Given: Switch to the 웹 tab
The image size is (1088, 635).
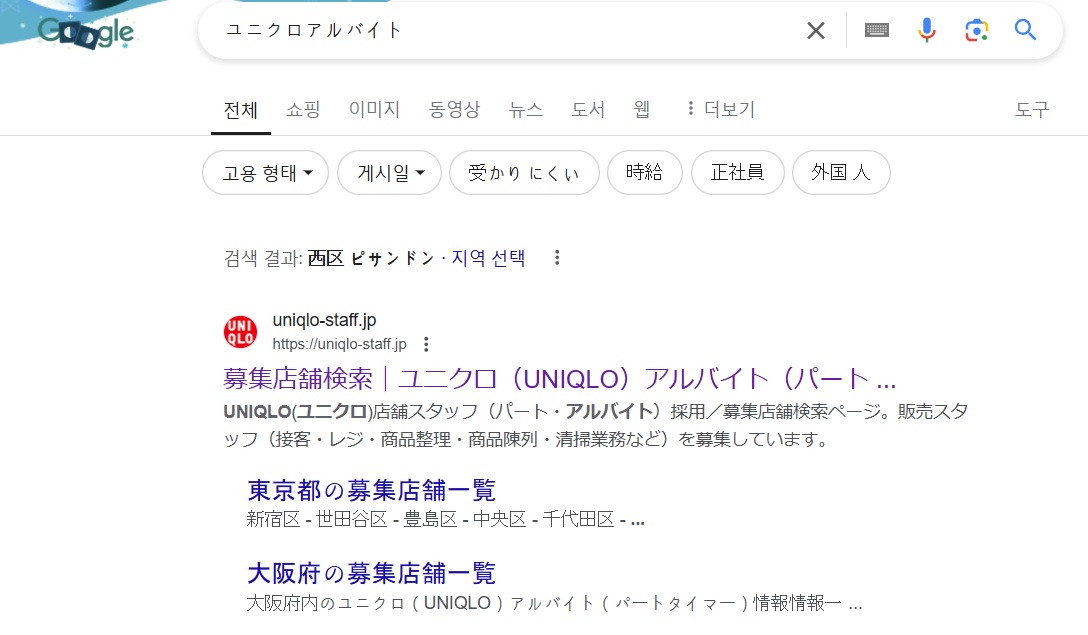Looking at the screenshot, I should pyautogui.click(x=642, y=110).
